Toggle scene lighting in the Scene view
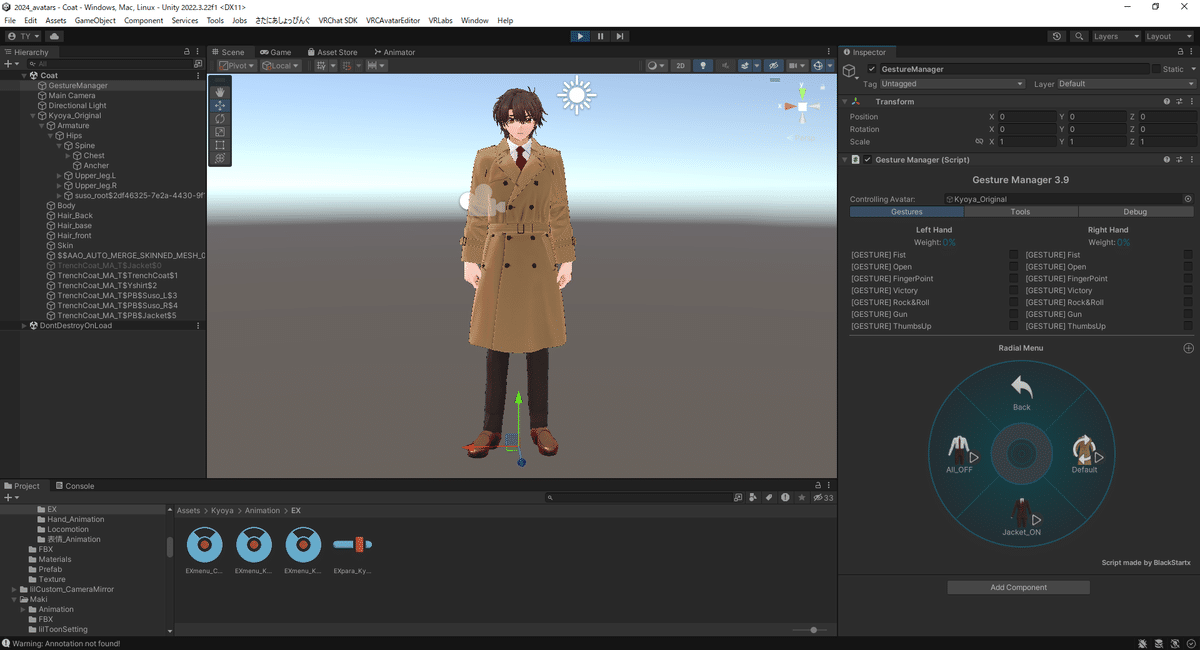Screen dimensions: 1200x650 [702, 65]
